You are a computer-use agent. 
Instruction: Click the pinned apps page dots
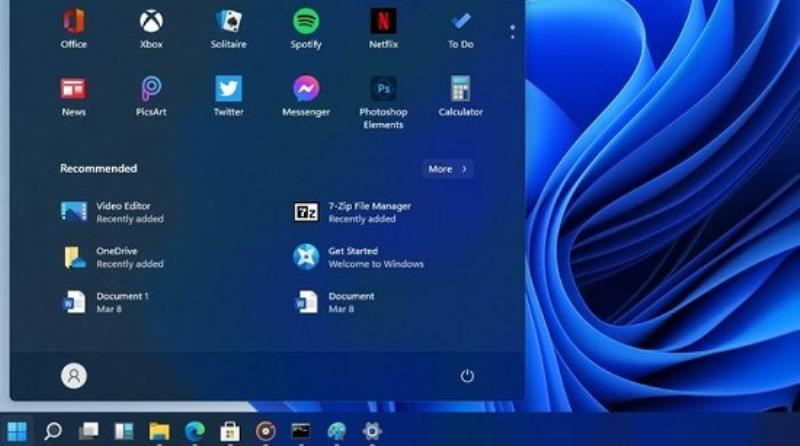[512, 32]
